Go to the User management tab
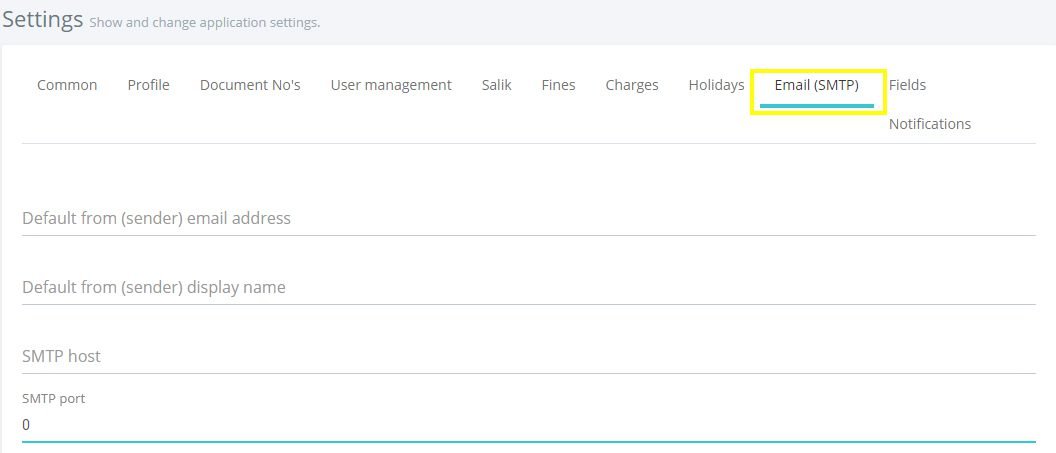 pos(391,85)
